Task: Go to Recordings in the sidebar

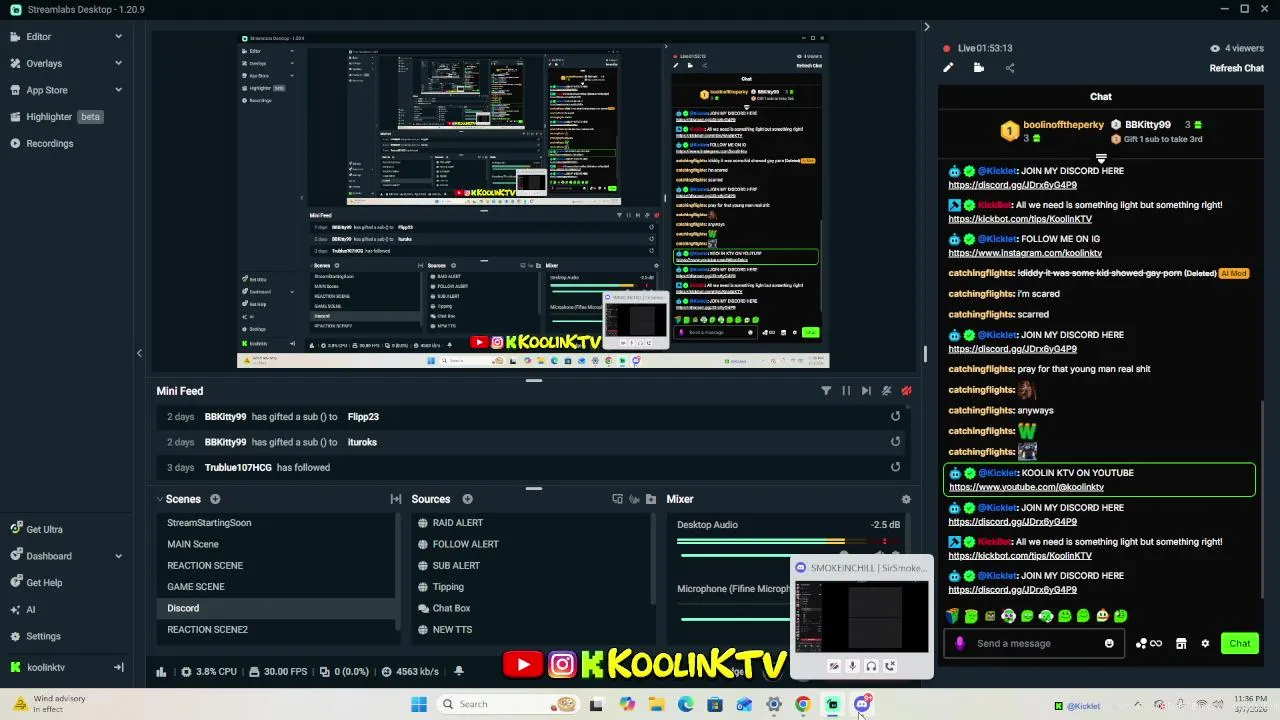Action: 50,143
